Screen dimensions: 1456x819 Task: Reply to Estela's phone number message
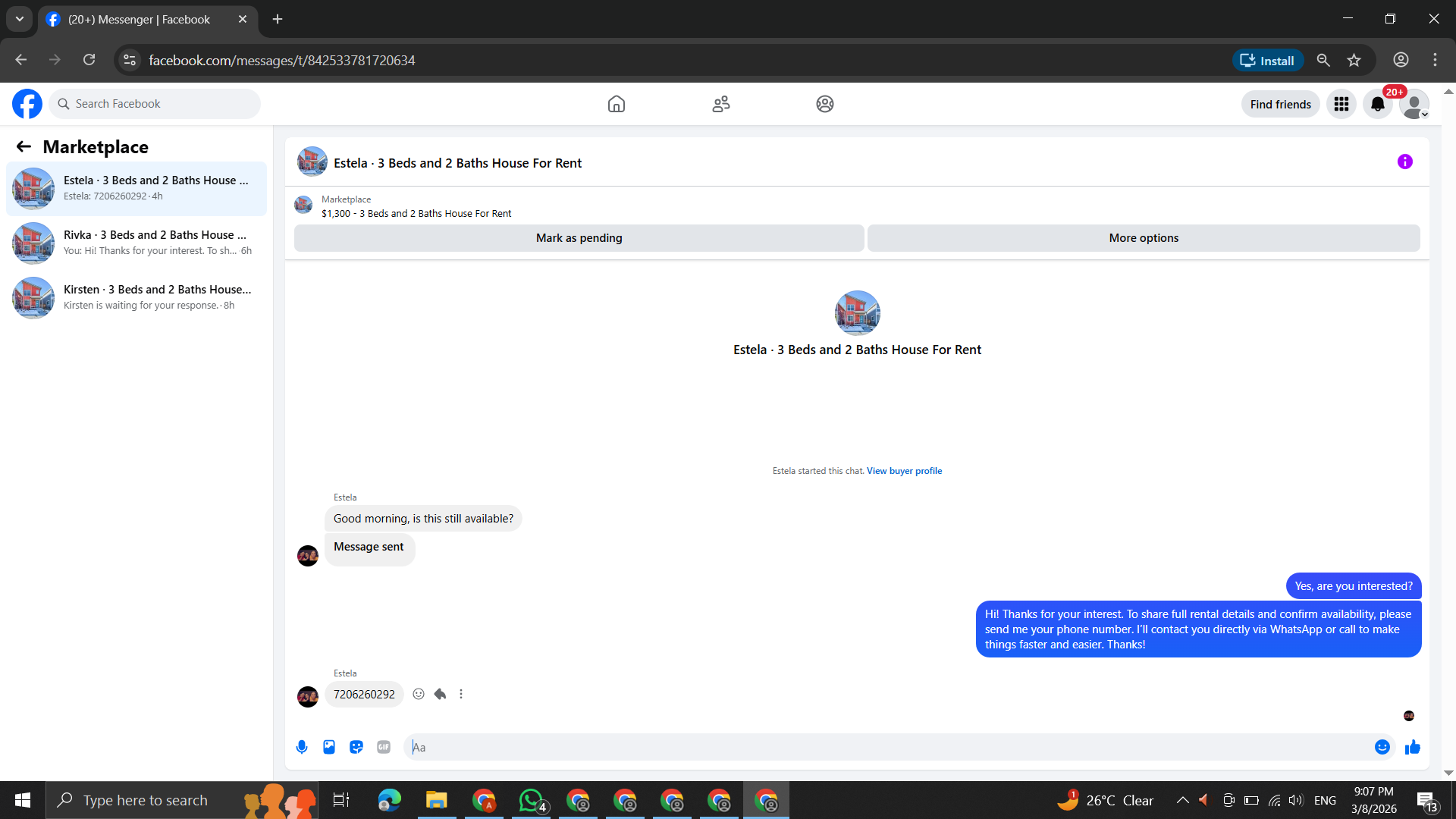pos(440,694)
